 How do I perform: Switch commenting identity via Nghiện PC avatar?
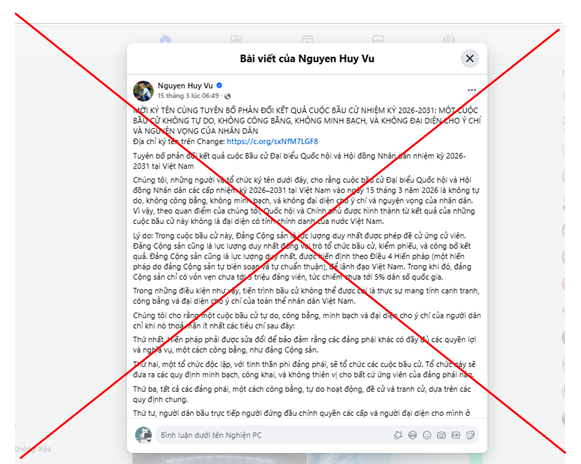[143, 435]
